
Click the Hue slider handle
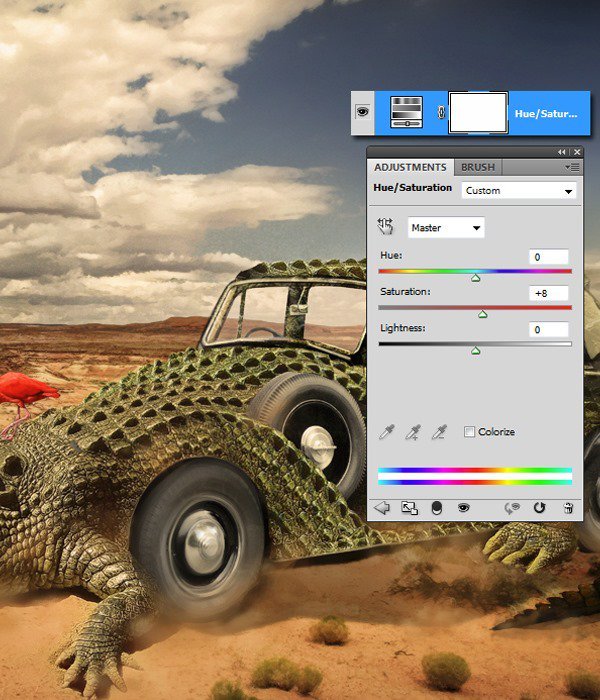coord(476,279)
